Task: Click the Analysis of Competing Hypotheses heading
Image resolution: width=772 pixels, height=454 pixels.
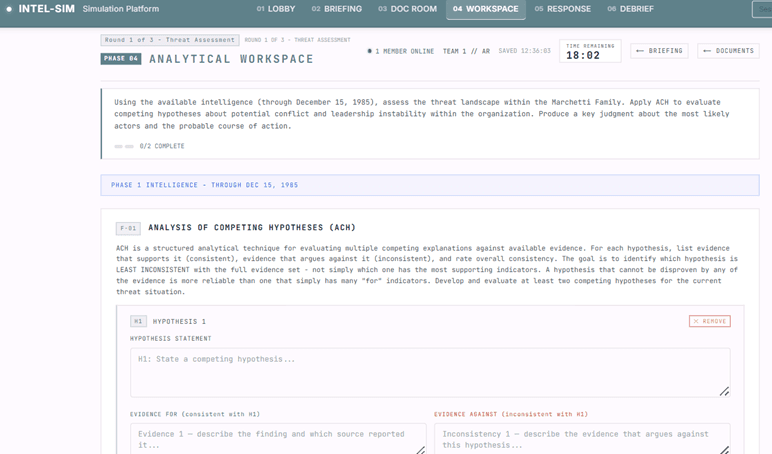Action: coord(252,227)
